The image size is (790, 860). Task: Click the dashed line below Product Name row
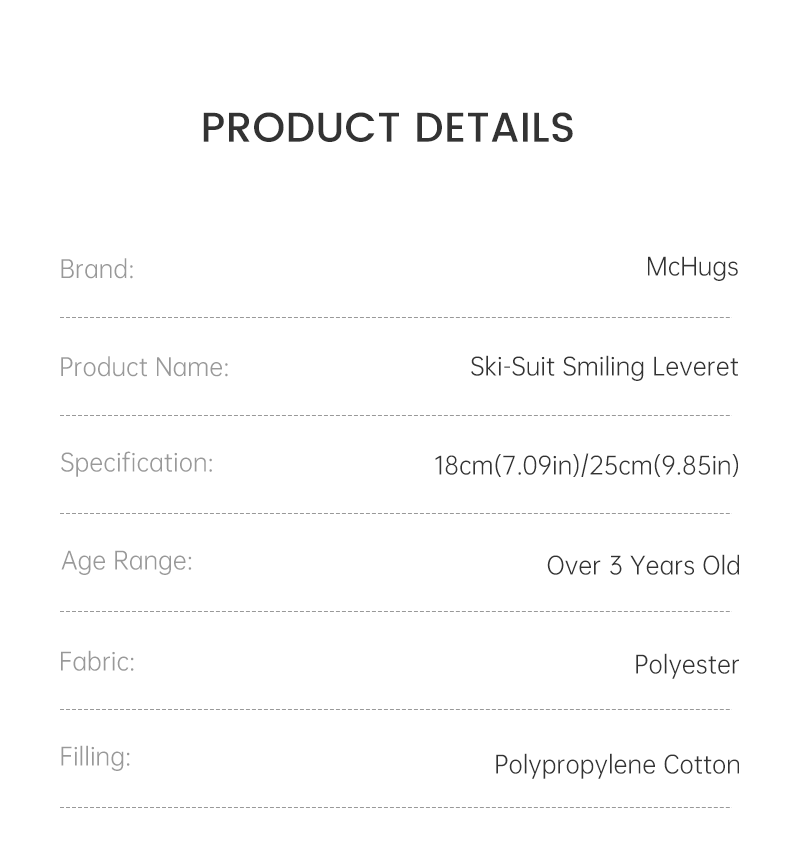tap(395, 415)
